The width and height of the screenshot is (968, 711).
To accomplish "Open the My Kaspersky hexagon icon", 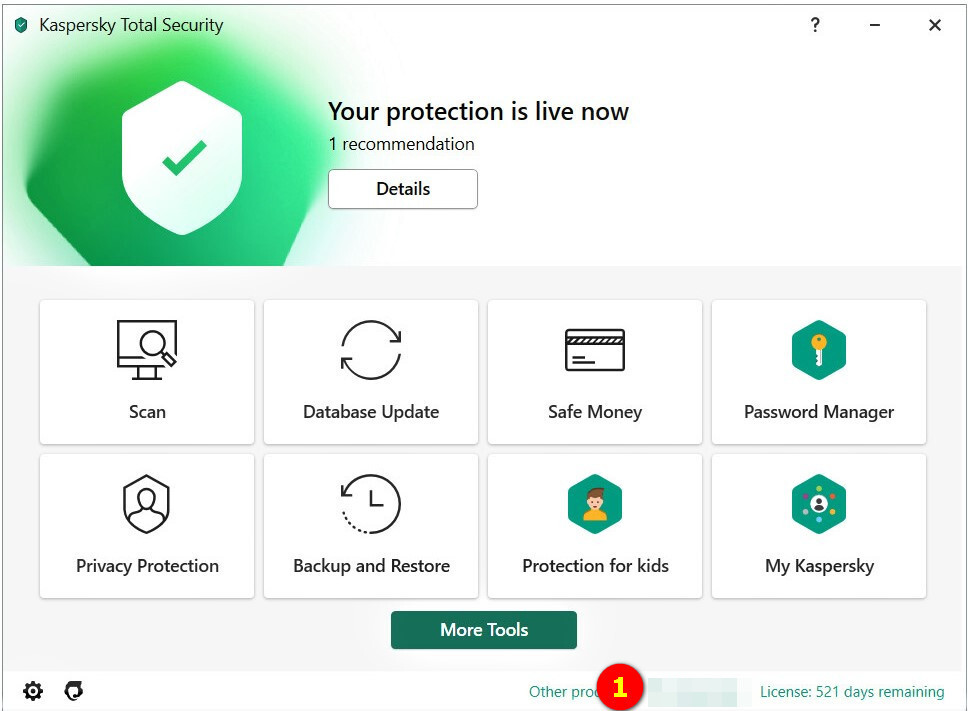I will (x=819, y=504).
